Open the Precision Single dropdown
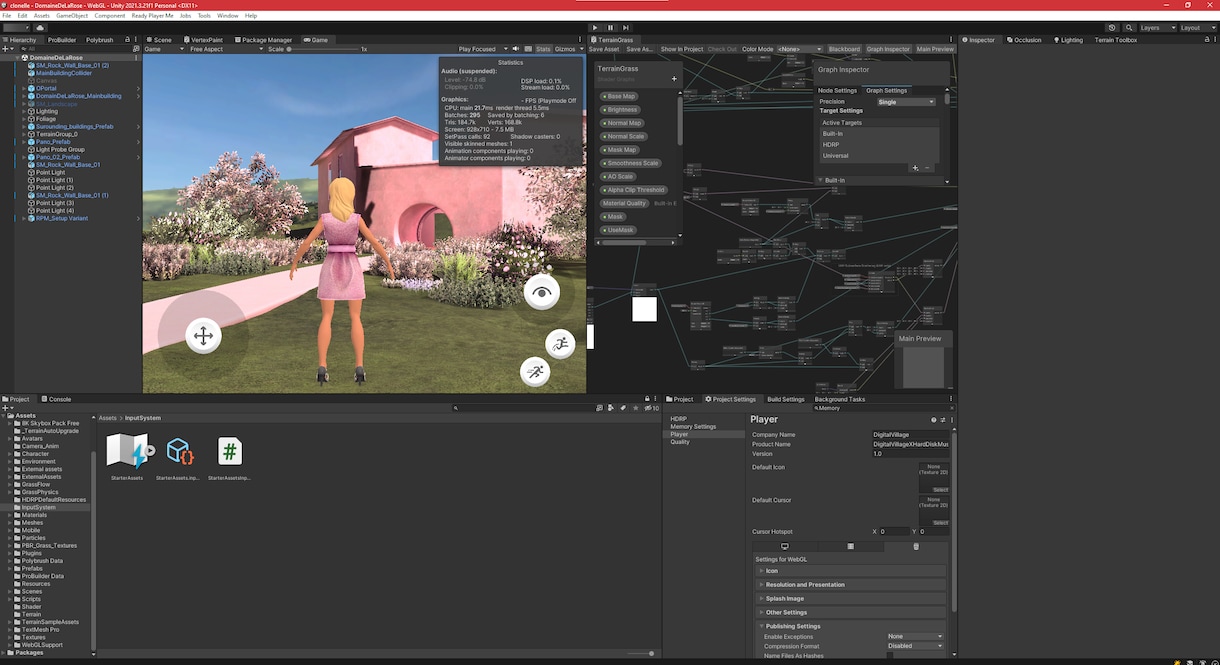1220x665 pixels. pyautogui.click(x=906, y=102)
